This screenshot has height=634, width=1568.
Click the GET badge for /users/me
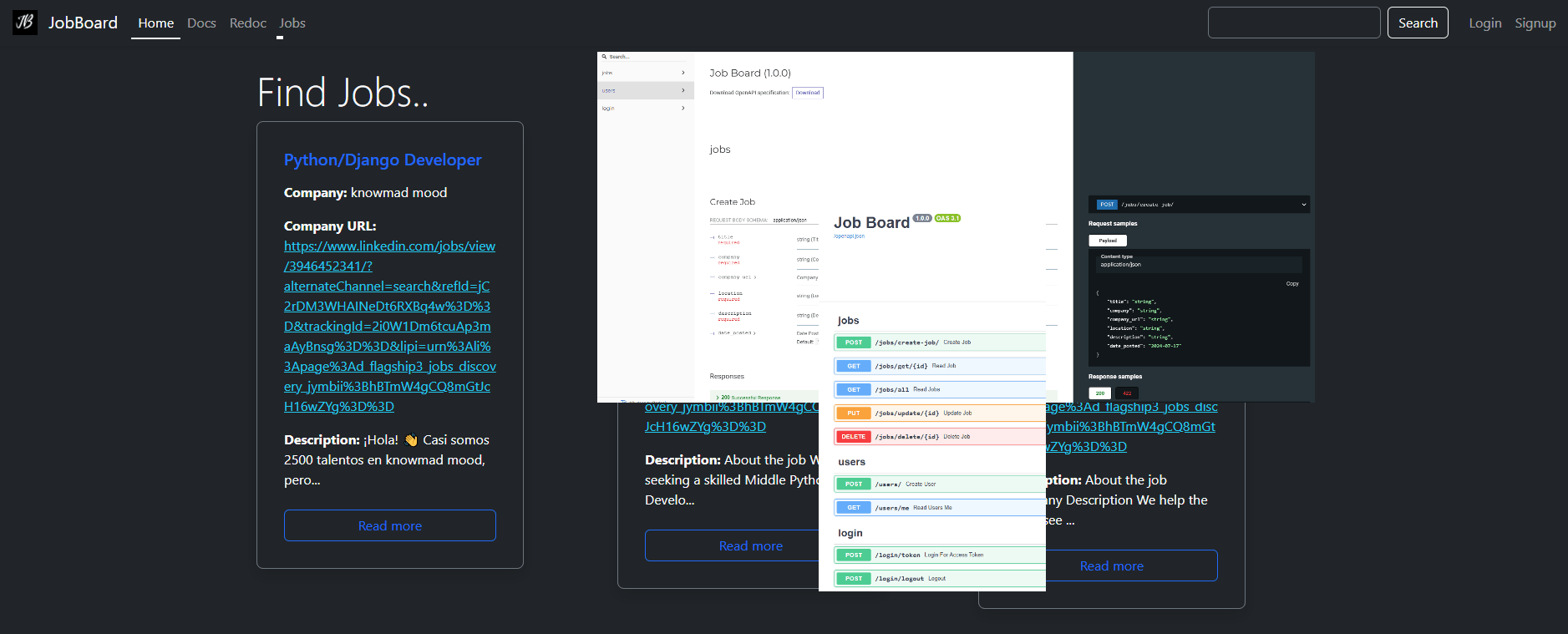(853, 508)
